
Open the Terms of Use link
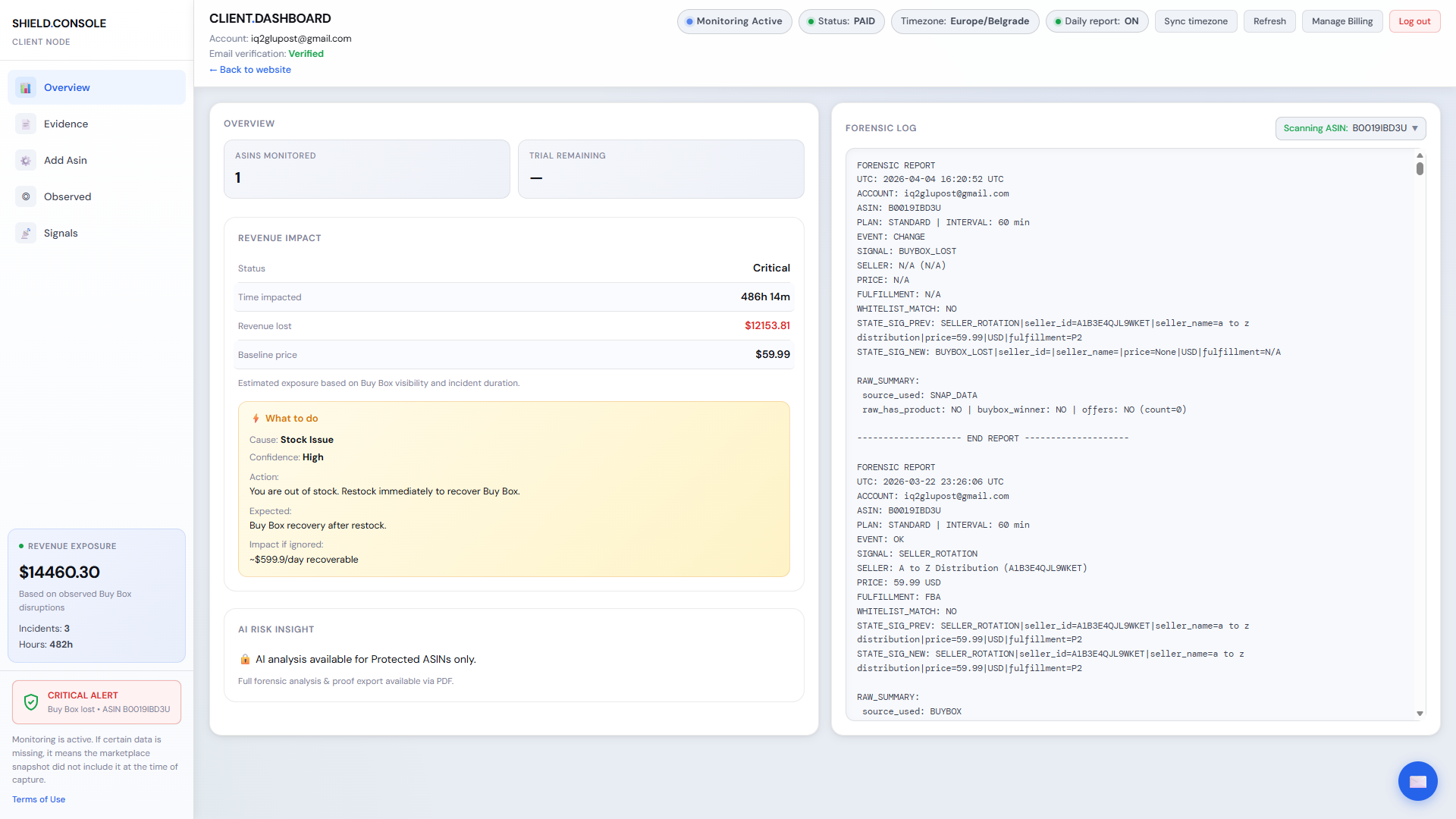pyautogui.click(x=39, y=799)
